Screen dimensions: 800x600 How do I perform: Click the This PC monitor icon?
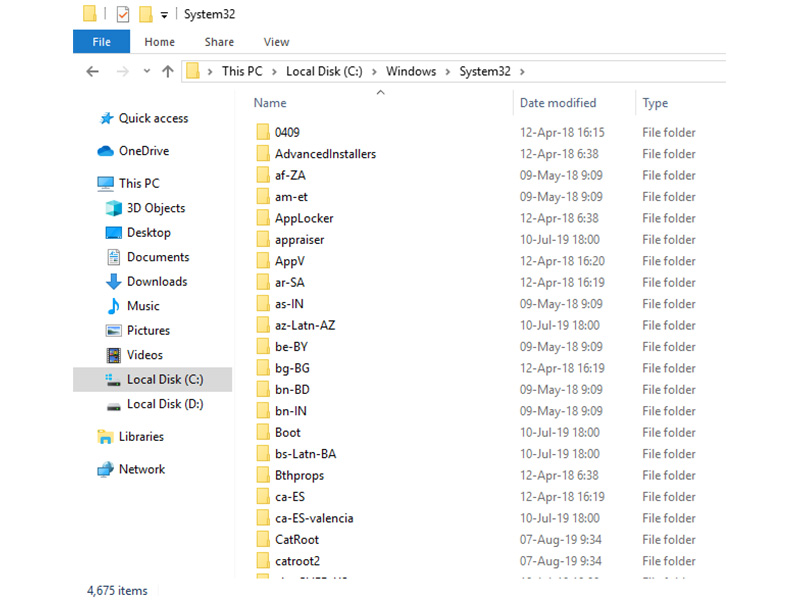[106, 184]
